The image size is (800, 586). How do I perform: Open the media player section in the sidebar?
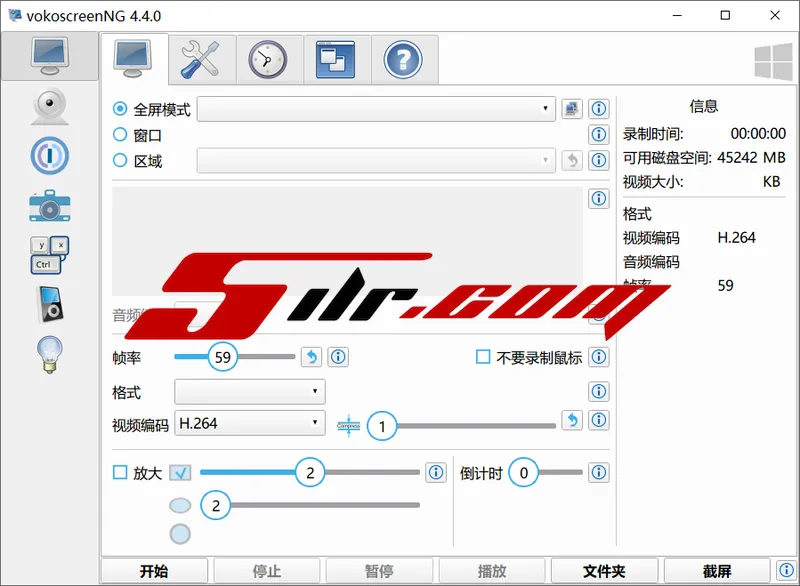click(x=49, y=304)
